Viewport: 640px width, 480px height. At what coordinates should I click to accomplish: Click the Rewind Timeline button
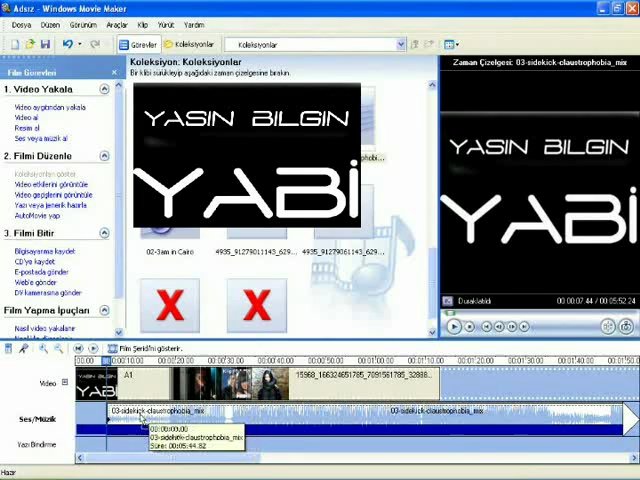point(78,349)
